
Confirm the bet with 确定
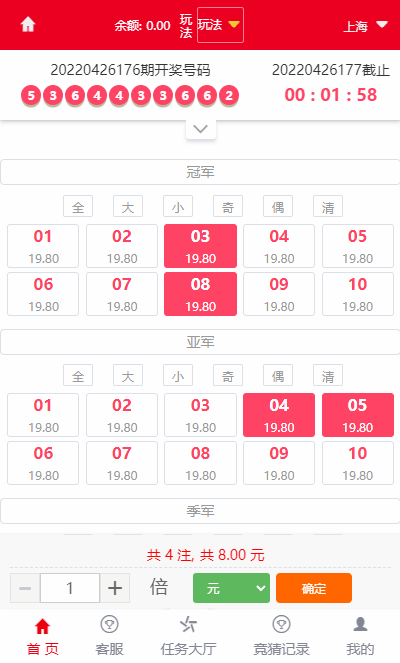(x=314, y=588)
